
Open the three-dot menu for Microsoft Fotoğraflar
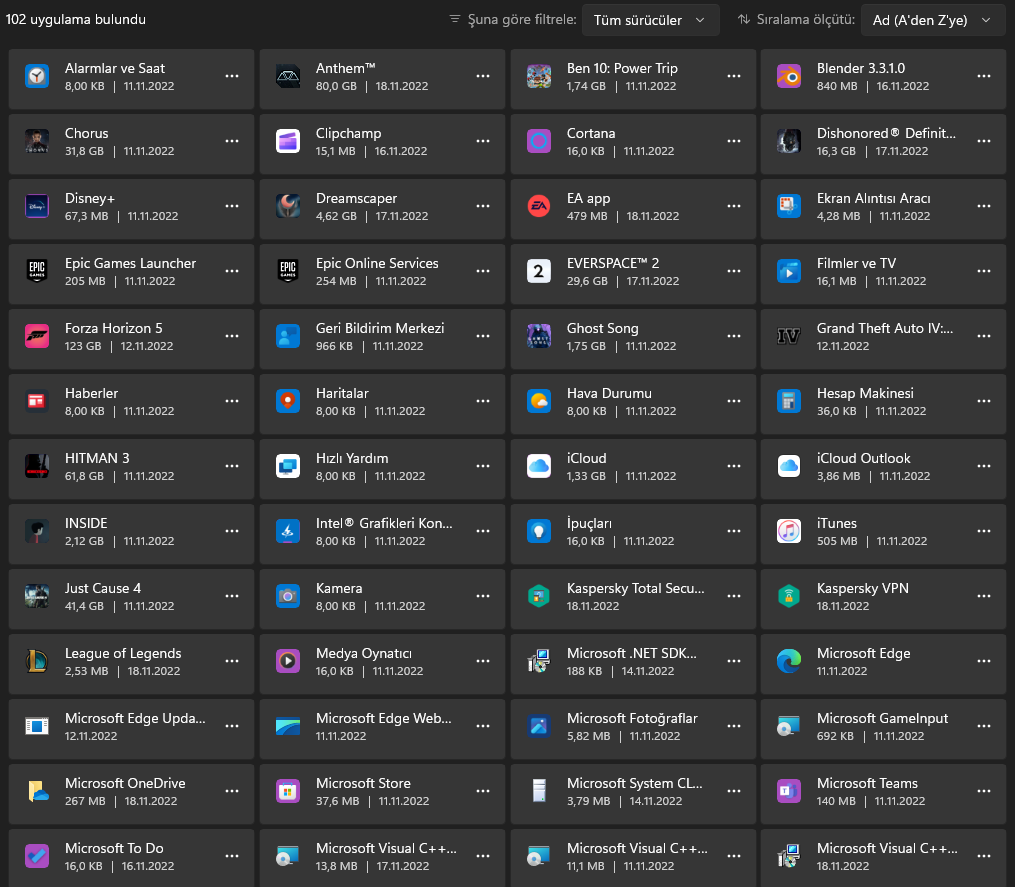tap(733, 726)
